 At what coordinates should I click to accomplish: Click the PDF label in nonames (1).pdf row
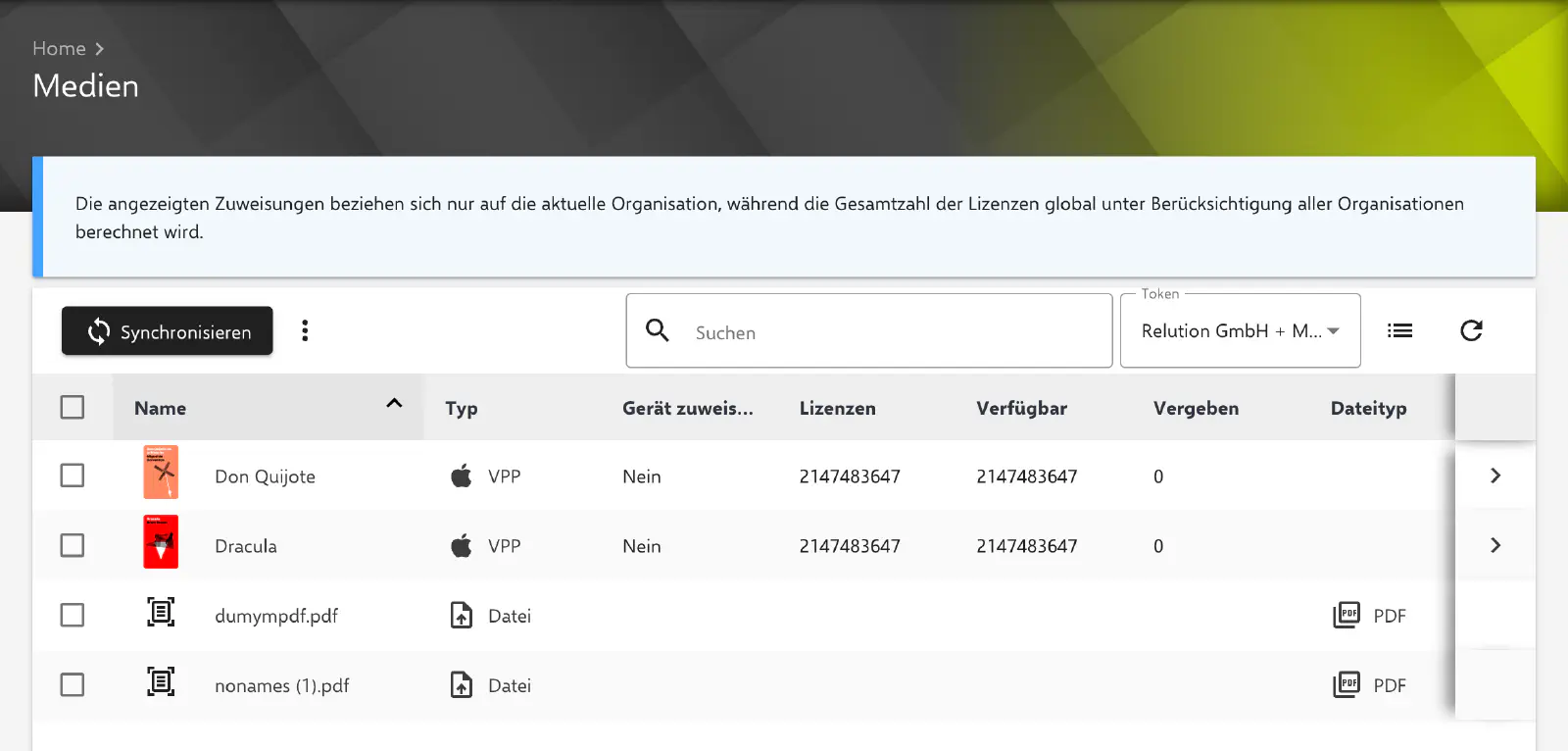[x=1390, y=685]
